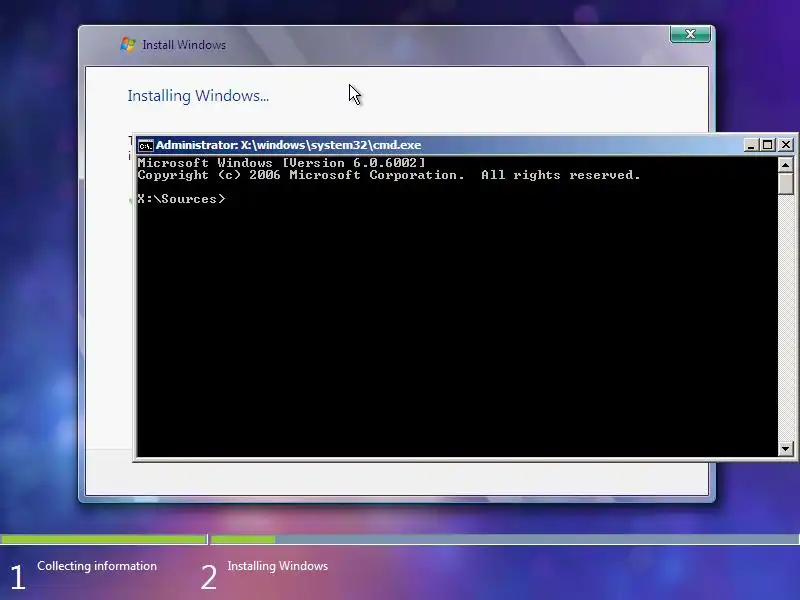The width and height of the screenshot is (800, 600).
Task: Click the Collecting information step label
Action: pyautogui.click(x=97, y=566)
